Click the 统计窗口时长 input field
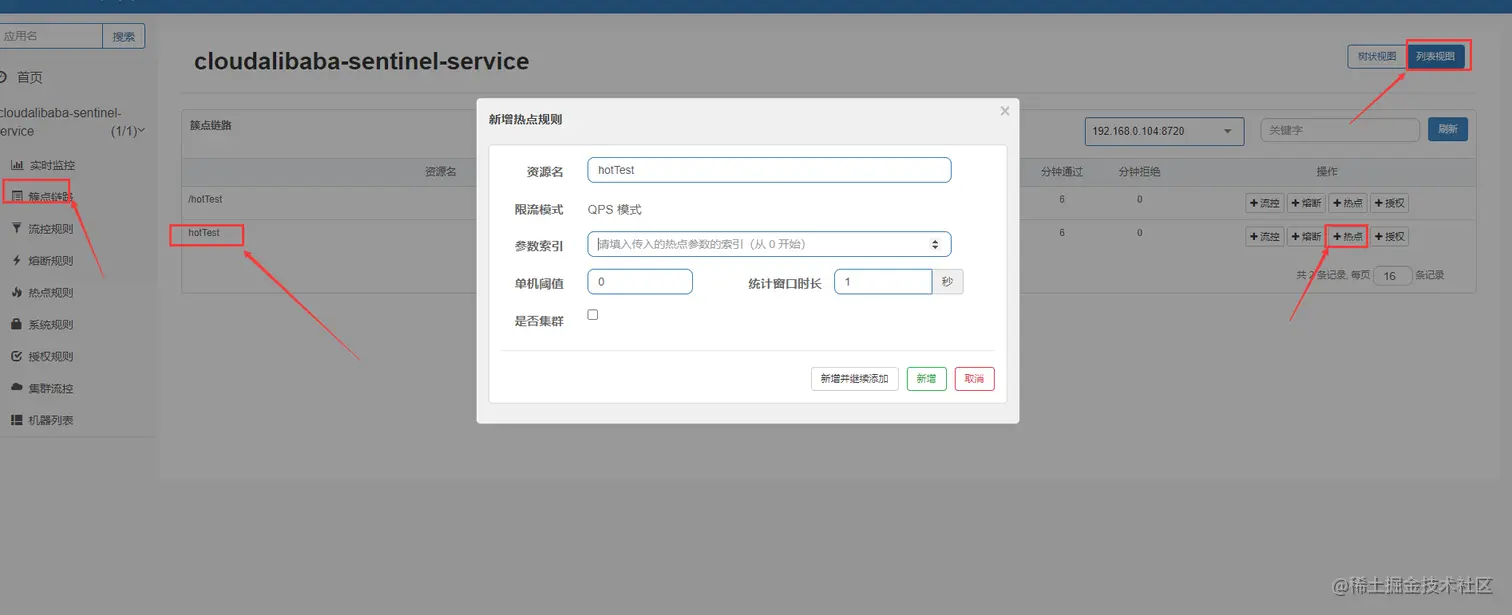 click(883, 282)
